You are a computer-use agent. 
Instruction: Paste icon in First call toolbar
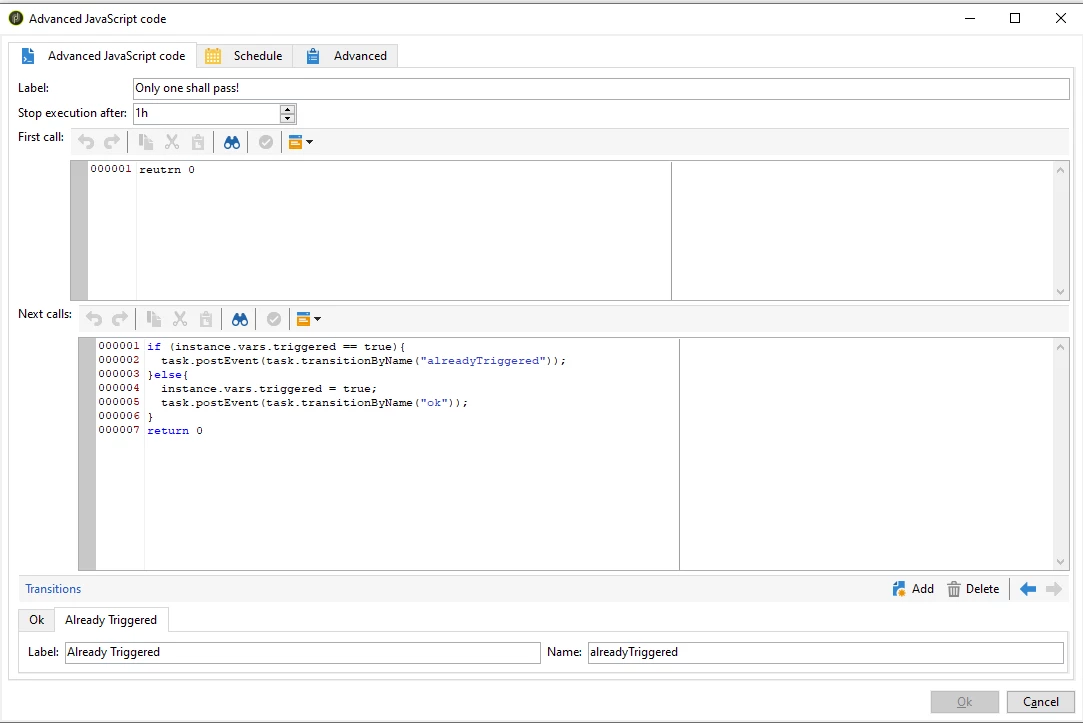[198, 142]
